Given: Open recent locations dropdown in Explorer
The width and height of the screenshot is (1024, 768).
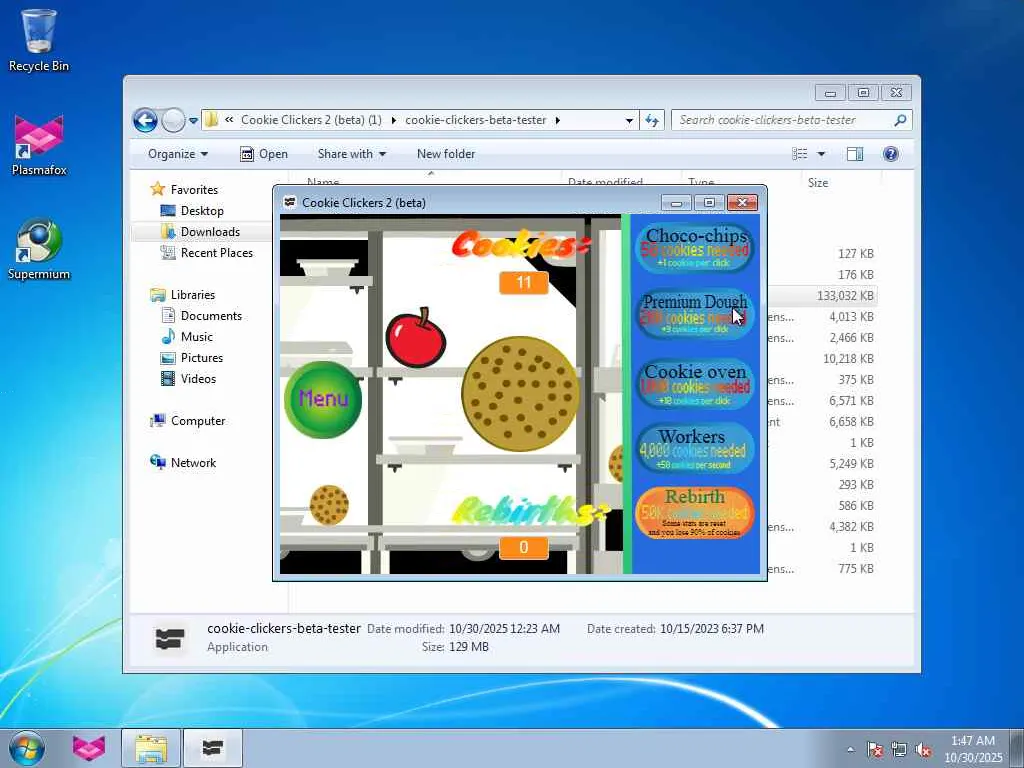Looking at the screenshot, I should point(193,121).
